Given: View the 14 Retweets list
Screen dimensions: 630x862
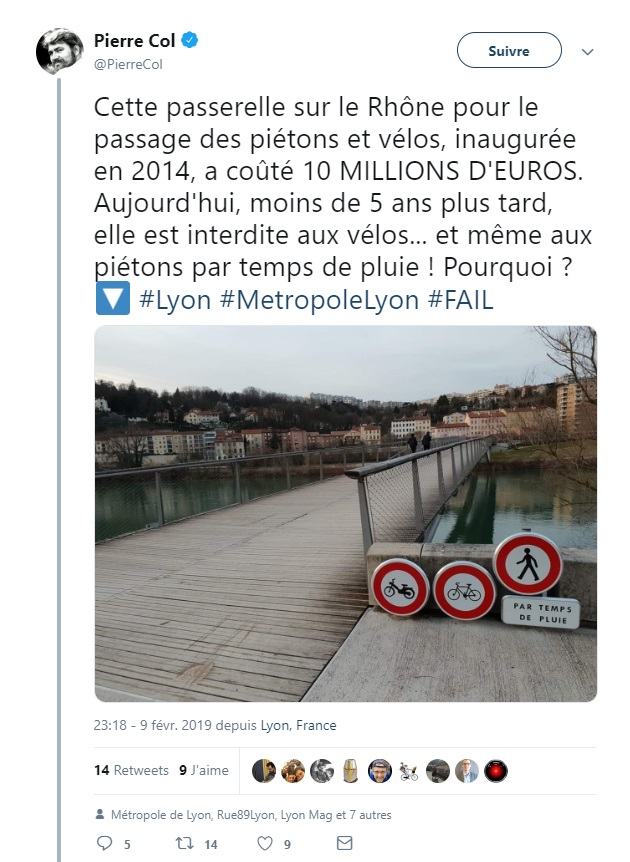Looking at the screenshot, I should click(x=131, y=770).
